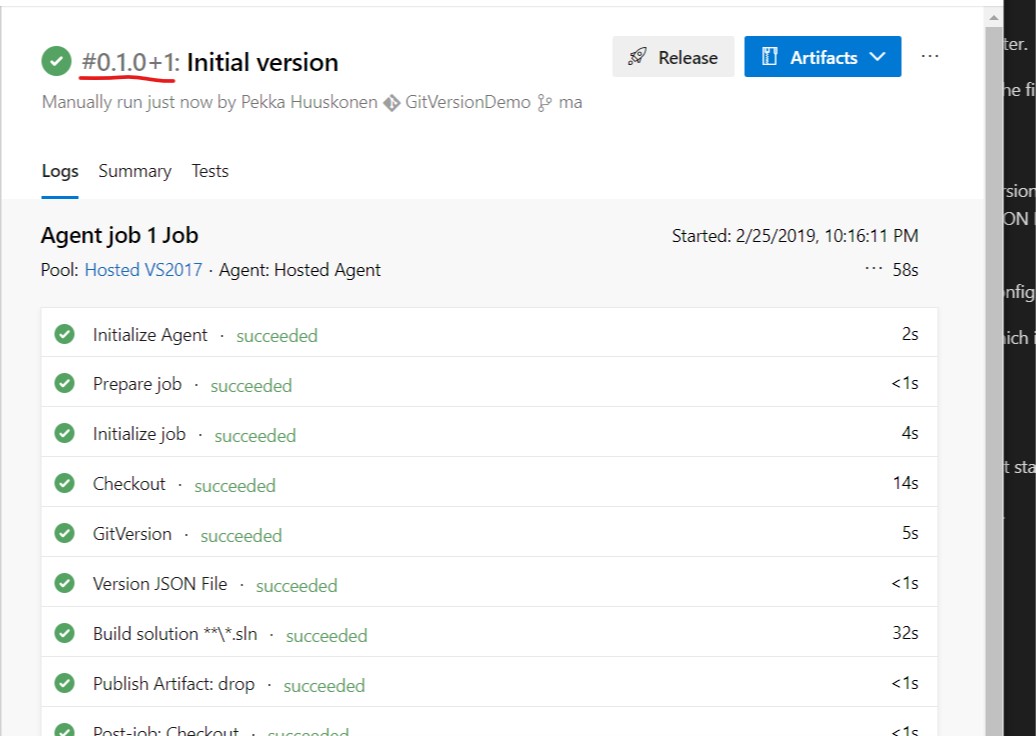This screenshot has height=736, width=1036.
Task: Click the Publish Artifact: drop check icon
Action: coord(64,683)
